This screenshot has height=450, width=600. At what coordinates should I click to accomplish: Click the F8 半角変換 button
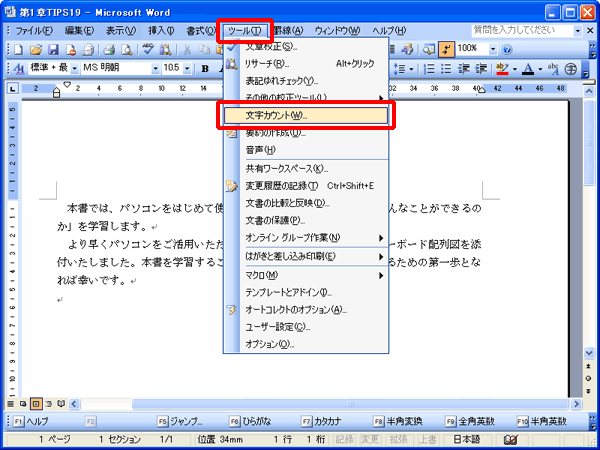398,422
